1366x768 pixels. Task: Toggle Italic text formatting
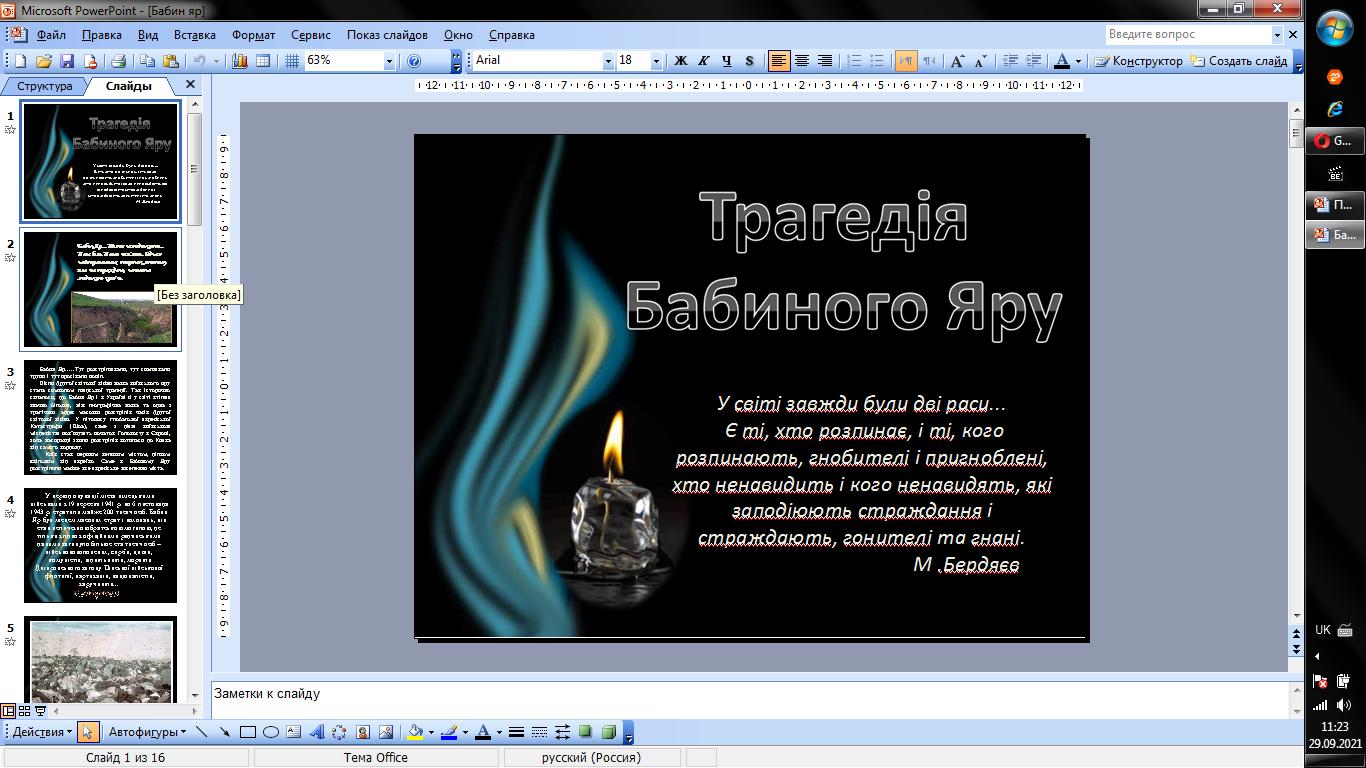click(704, 61)
